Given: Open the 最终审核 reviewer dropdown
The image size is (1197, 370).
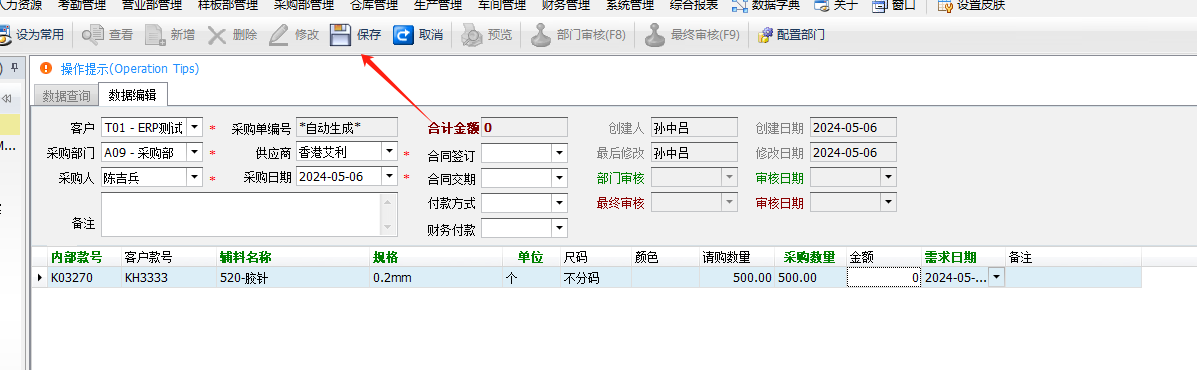Looking at the screenshot, I should (x=731, y=202).
